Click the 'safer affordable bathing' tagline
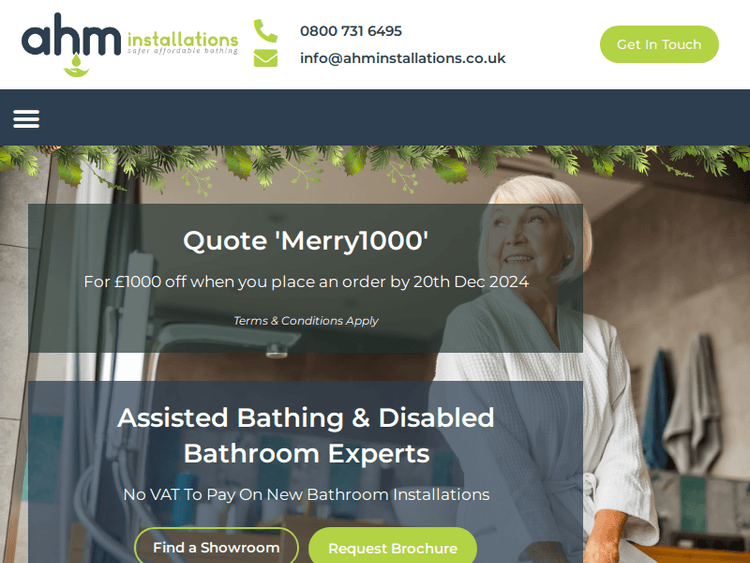 click(183, 51)
